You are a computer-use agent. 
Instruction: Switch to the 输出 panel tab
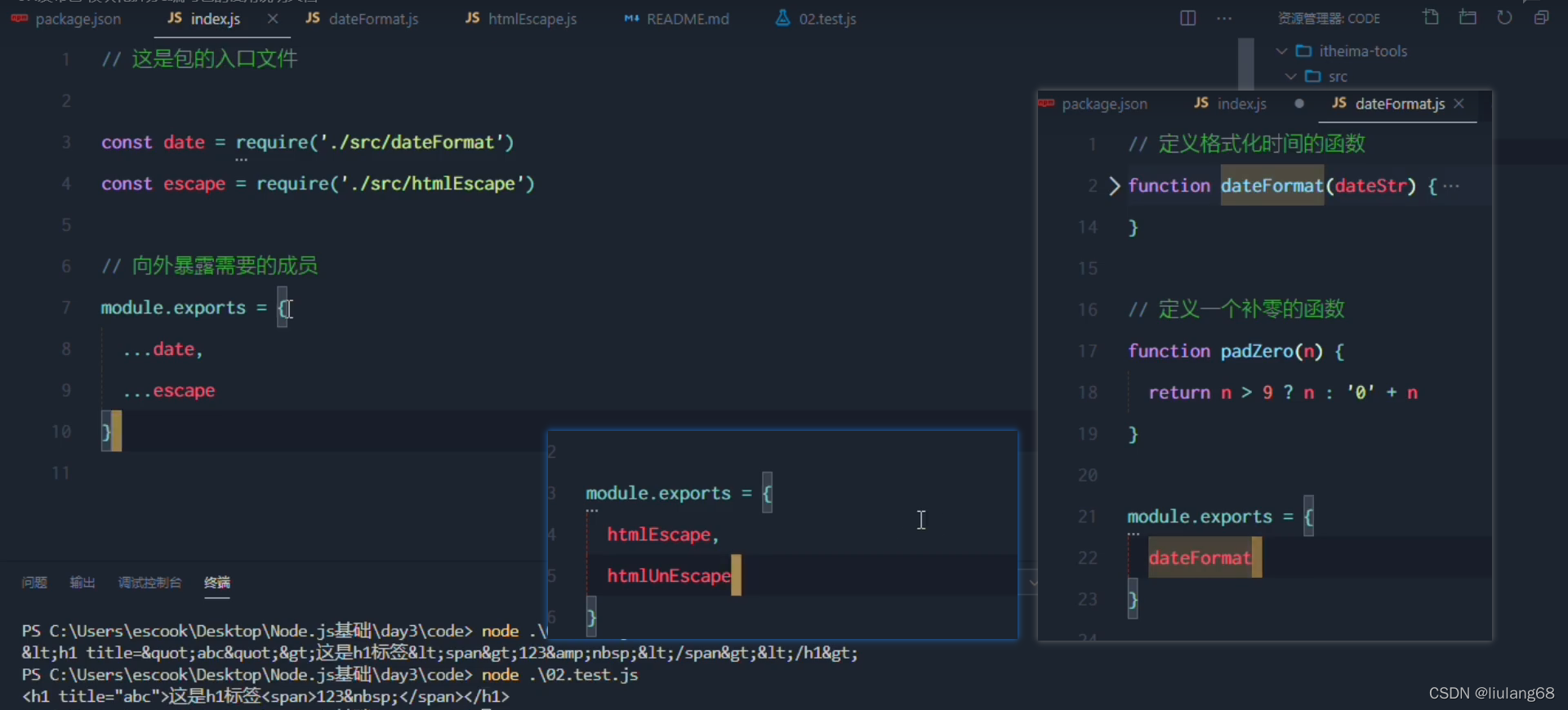coord(82,583)
